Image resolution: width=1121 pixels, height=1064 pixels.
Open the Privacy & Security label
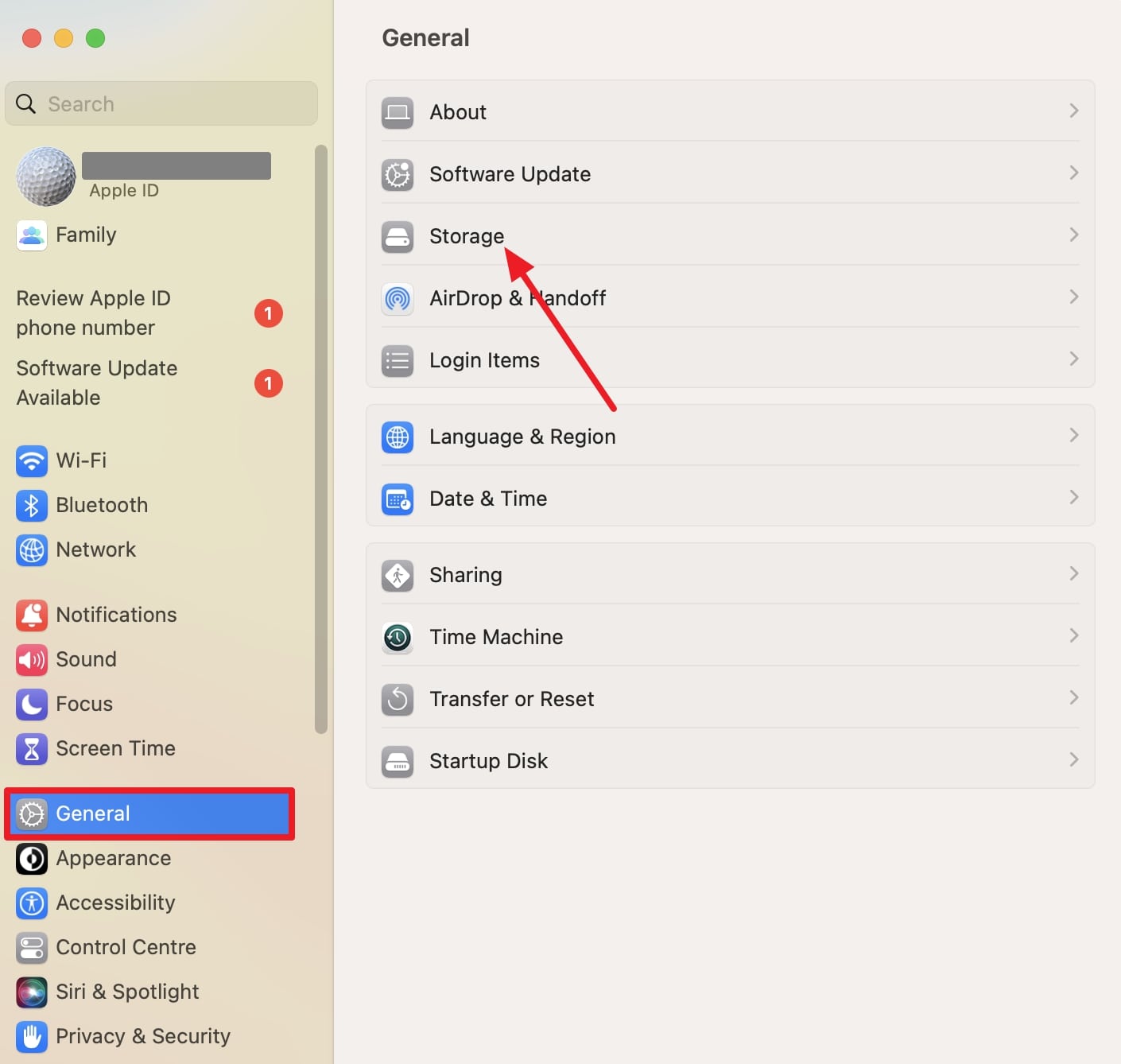point(143,1036)
